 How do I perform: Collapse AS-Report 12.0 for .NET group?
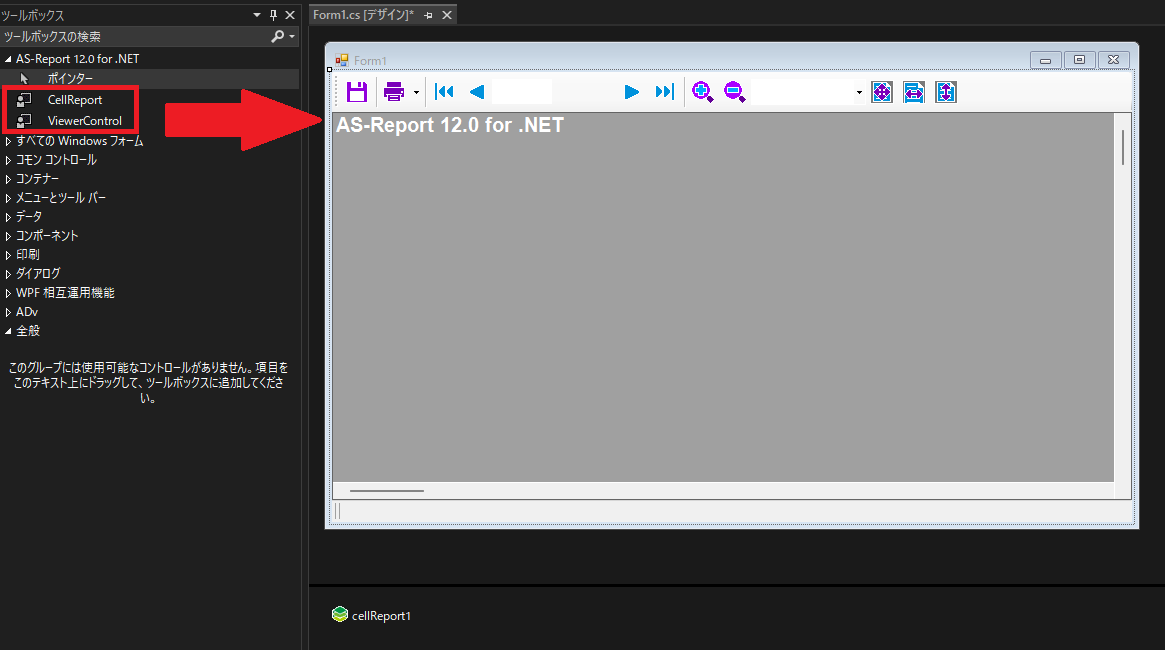click(8, 59)
